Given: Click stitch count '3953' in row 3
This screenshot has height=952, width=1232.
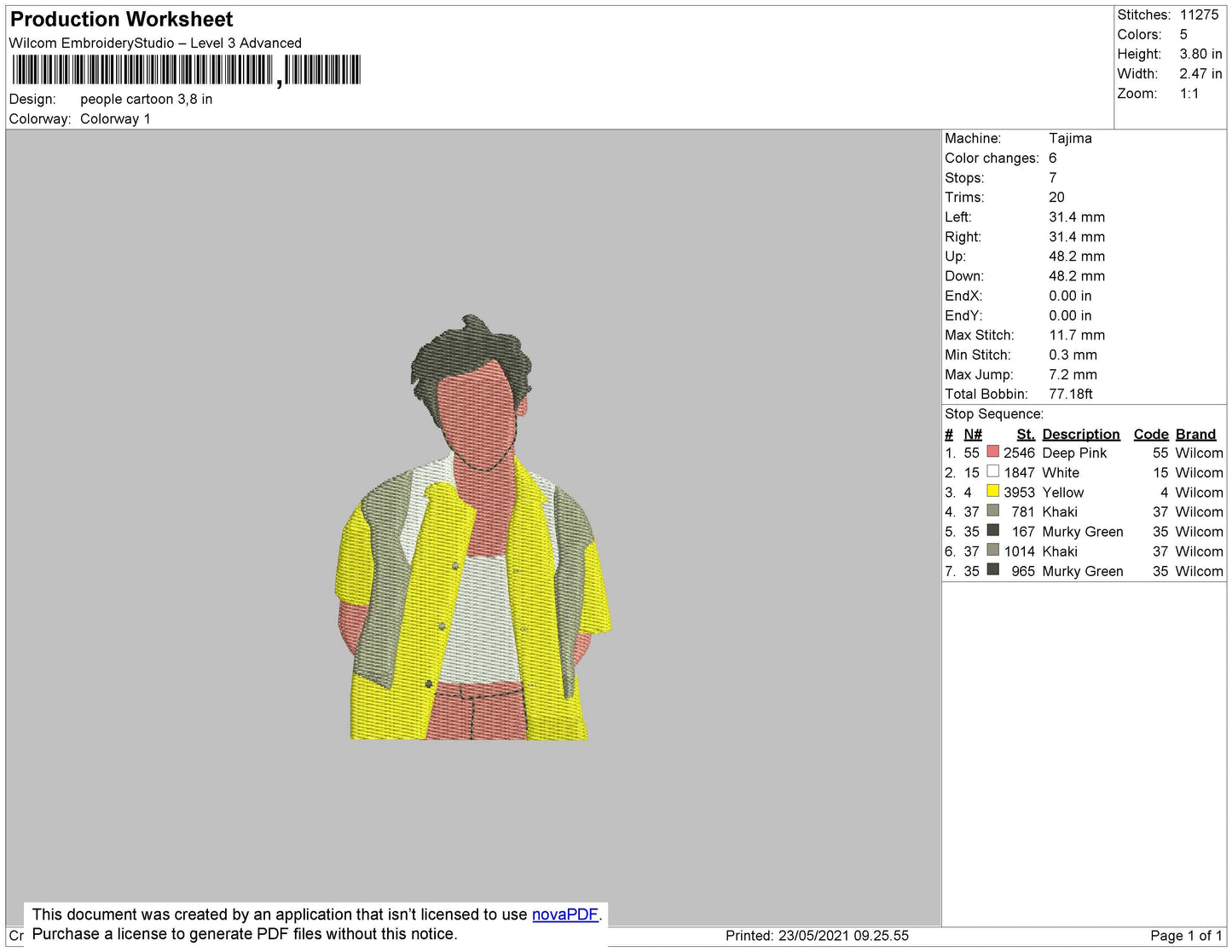Looking at the screenshot, I should [x=1019, y=493].
